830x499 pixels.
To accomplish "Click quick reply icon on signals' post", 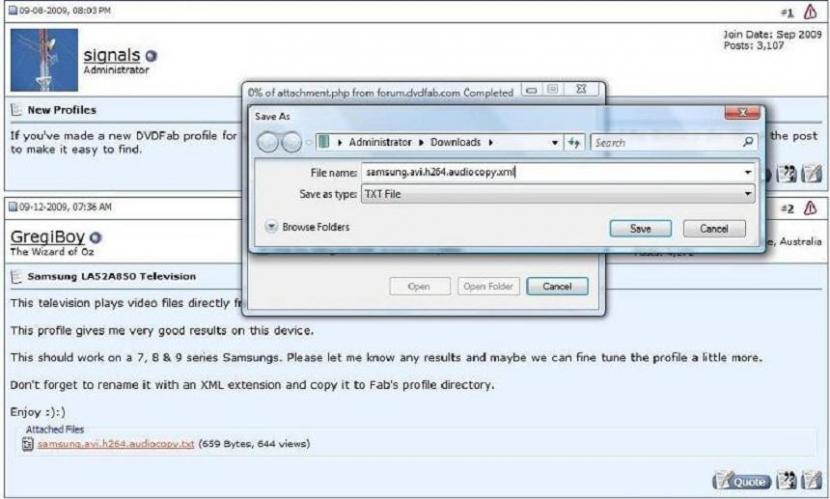I will [x=811, y=174].
